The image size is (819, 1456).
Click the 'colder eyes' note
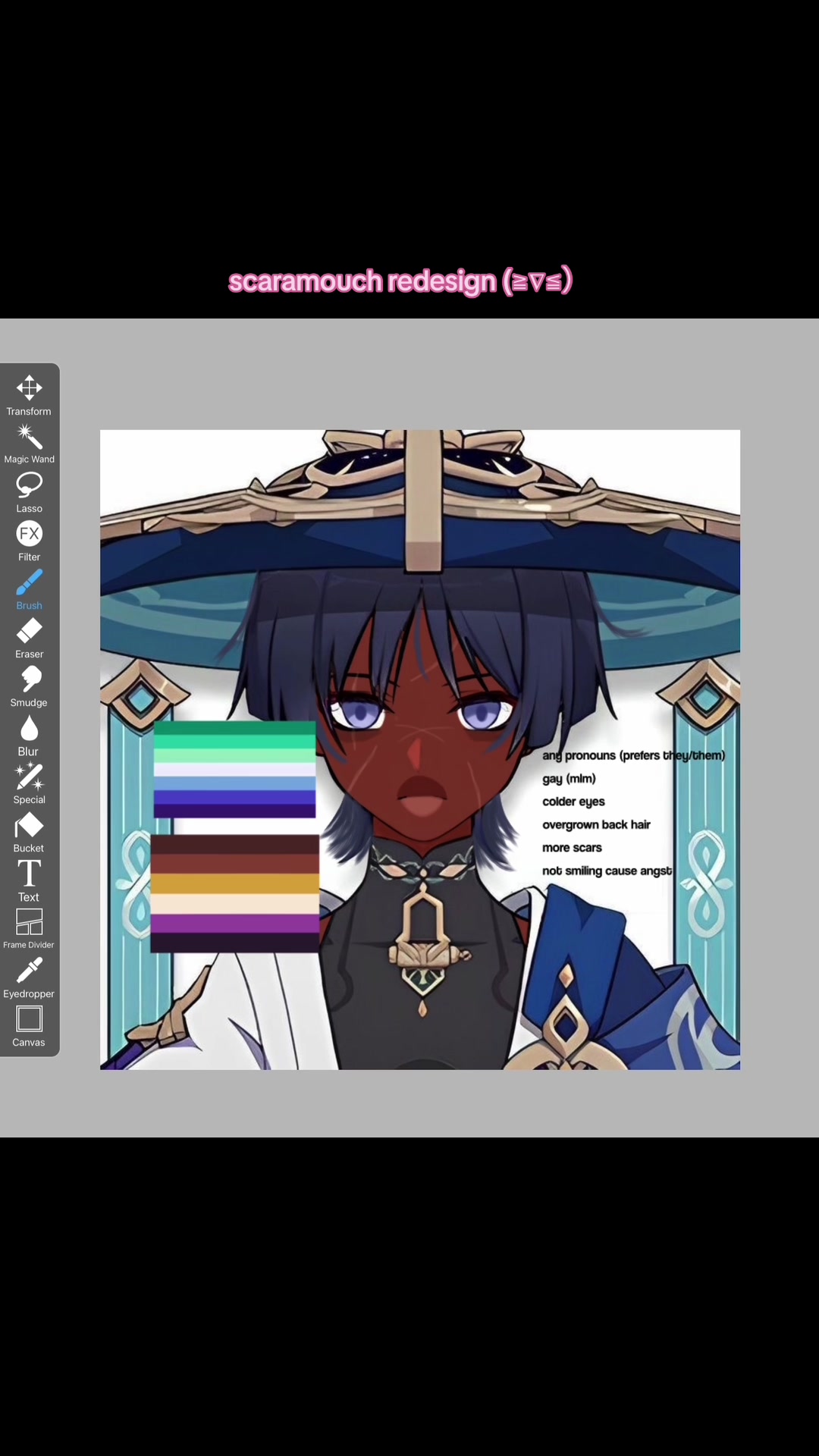click(x=573, y=802)
